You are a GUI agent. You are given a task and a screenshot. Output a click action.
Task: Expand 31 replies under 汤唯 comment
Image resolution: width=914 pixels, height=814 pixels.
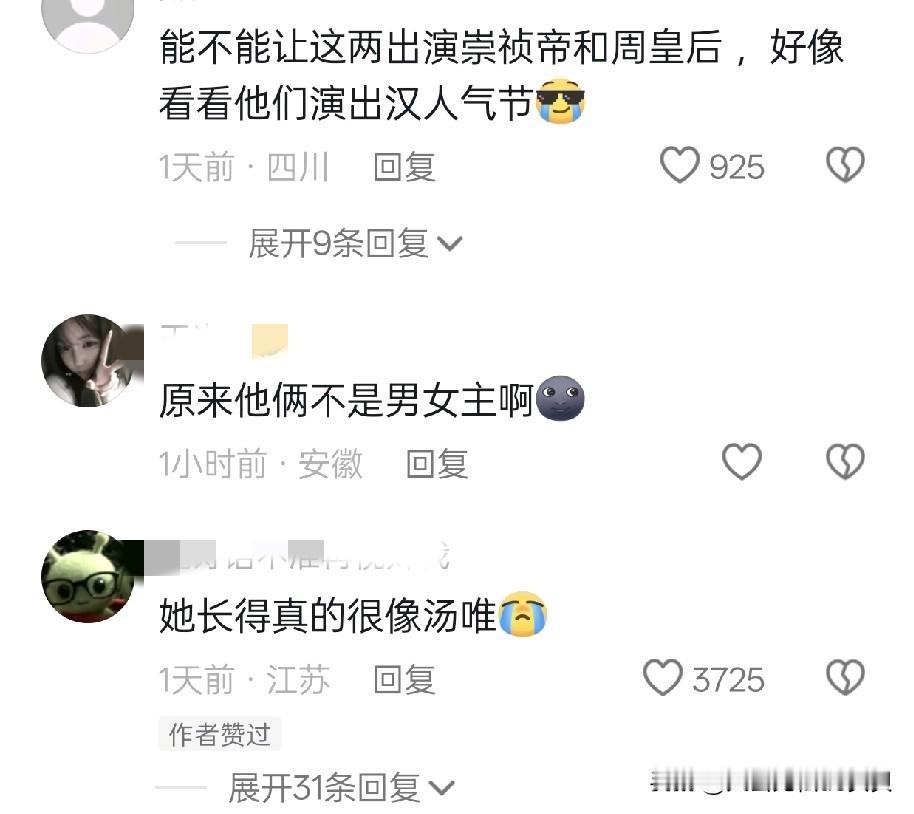point(341,788)
